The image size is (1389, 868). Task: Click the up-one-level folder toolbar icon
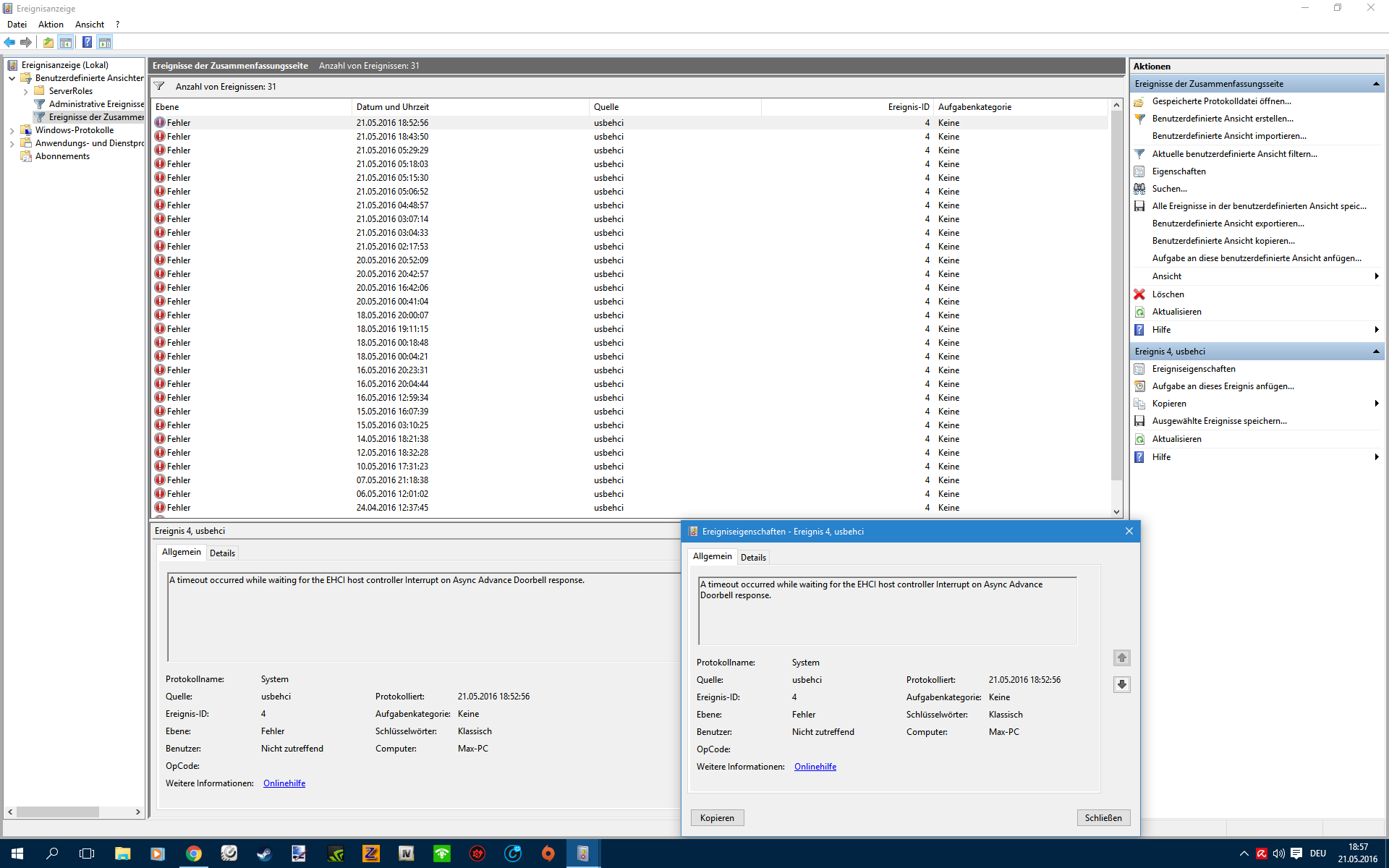(48, 43)
